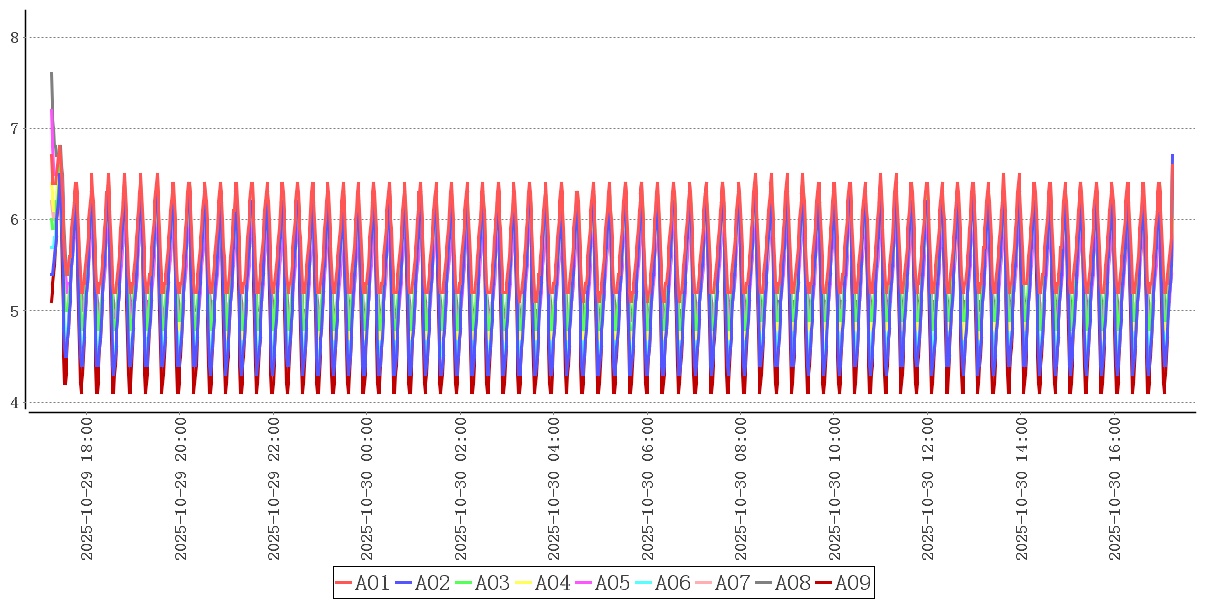Click the gray A08 peak at chart start
Image resolution: width=1207 pixels, height=600 pixels.
[x=51, y=74]
